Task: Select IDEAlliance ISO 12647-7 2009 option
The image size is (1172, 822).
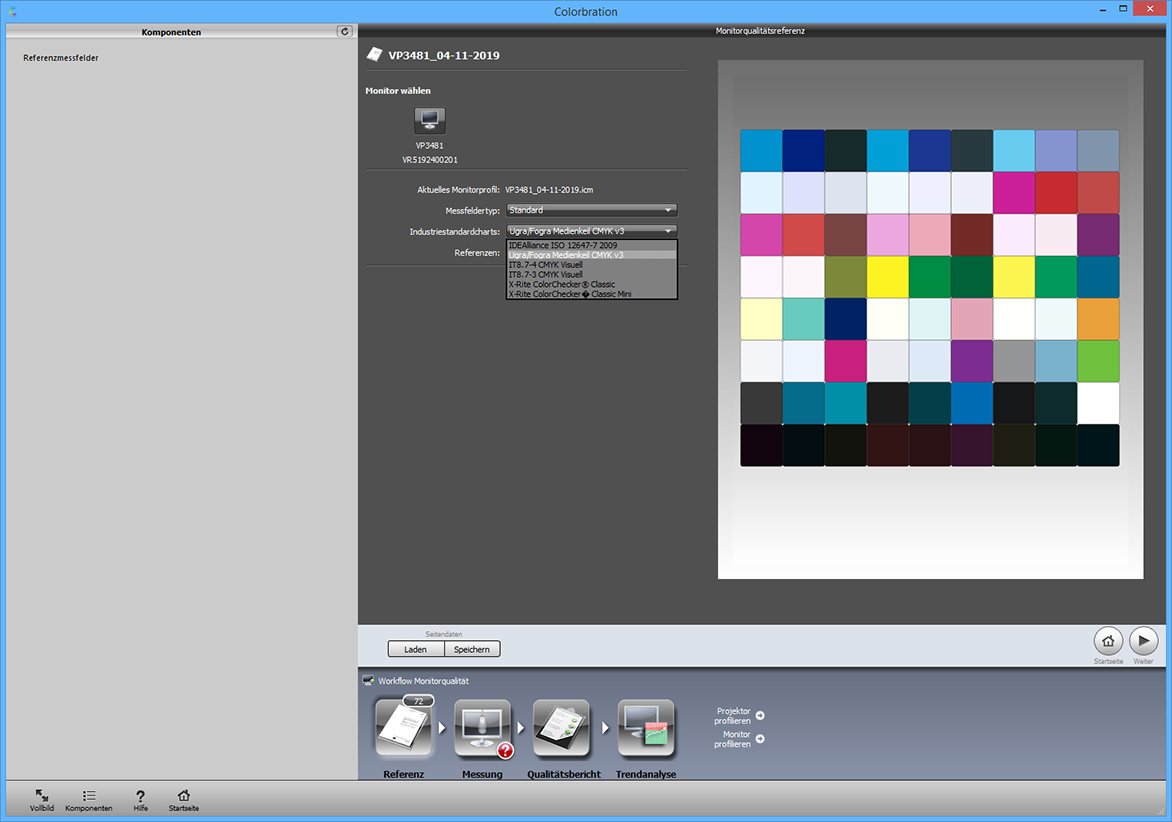Action: tap(562, 245)
